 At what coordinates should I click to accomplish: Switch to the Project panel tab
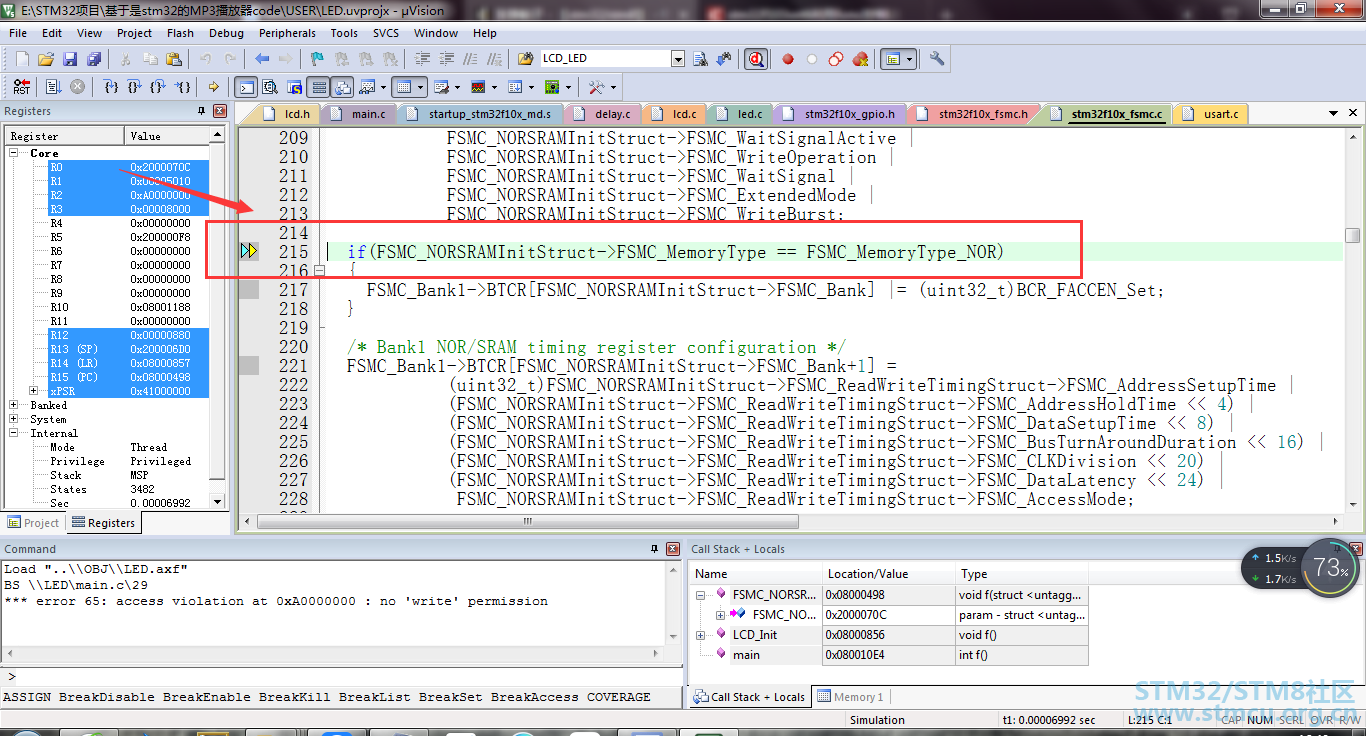34,522
